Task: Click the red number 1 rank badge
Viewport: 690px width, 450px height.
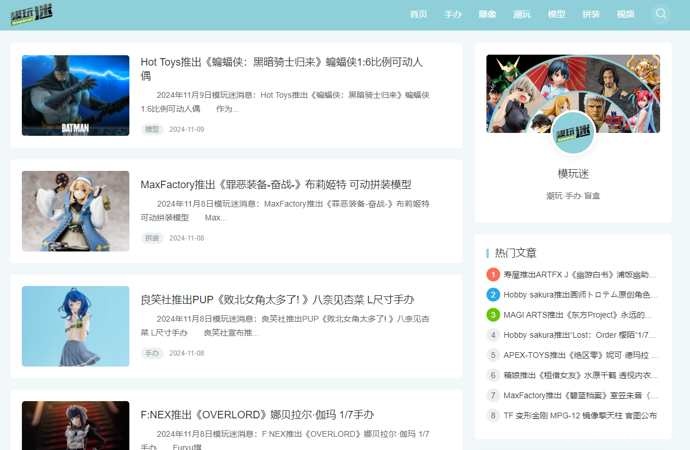Action: coord(493,275)
